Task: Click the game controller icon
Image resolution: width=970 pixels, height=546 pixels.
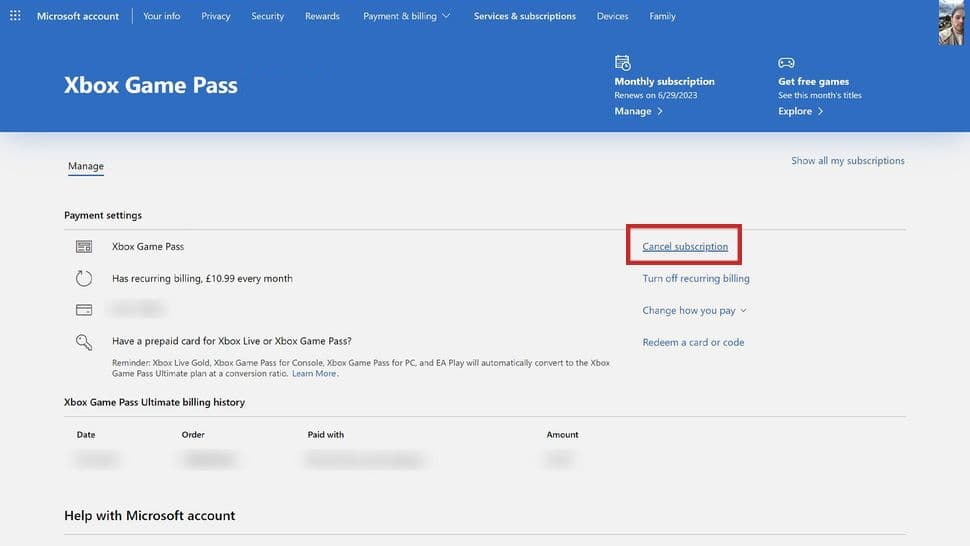Action: (786, 62)
